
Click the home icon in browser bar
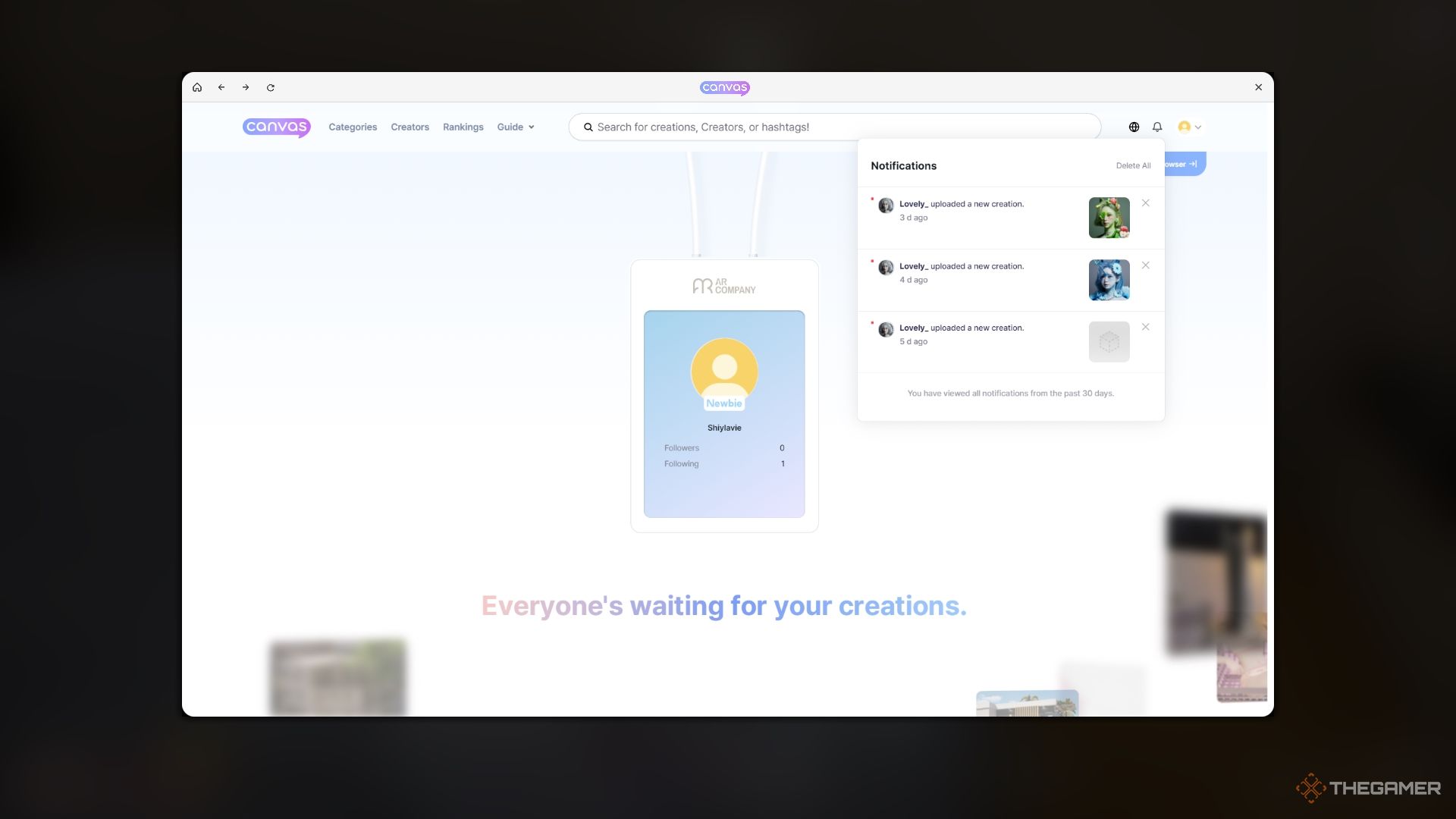coord(197,87)
